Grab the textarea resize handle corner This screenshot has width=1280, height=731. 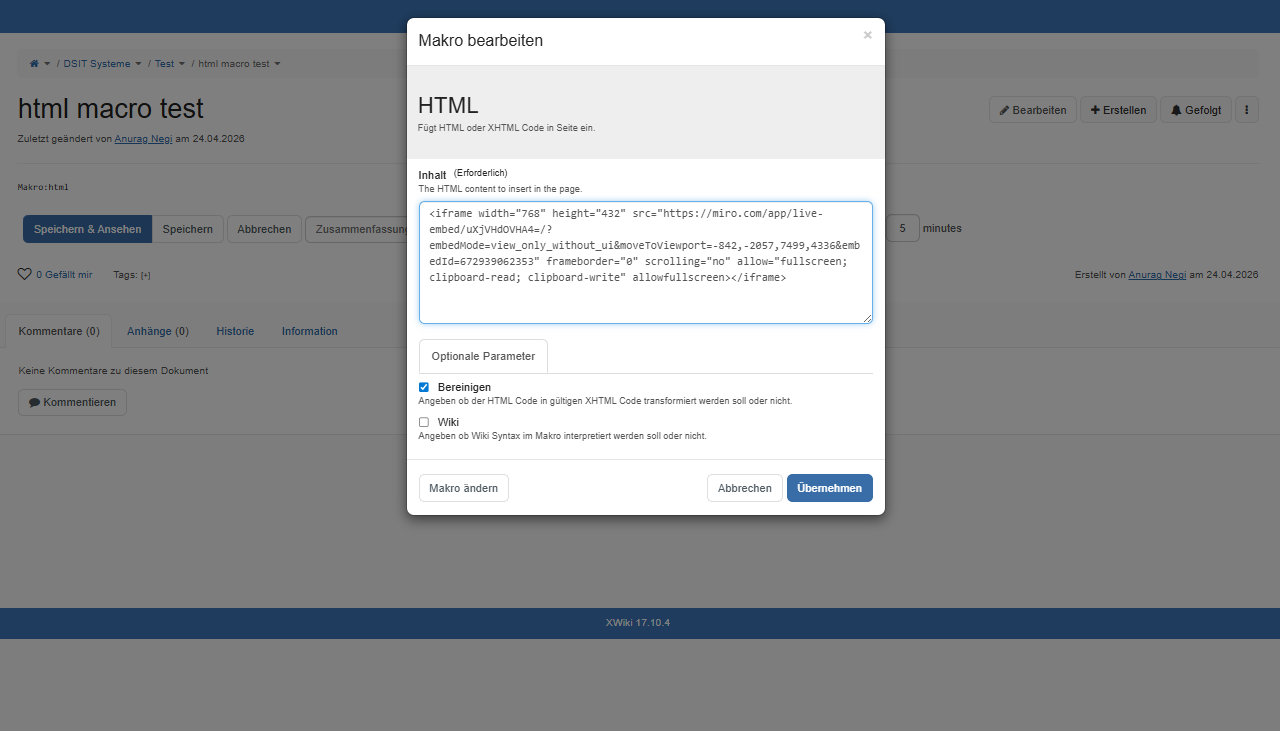point(867,318)
